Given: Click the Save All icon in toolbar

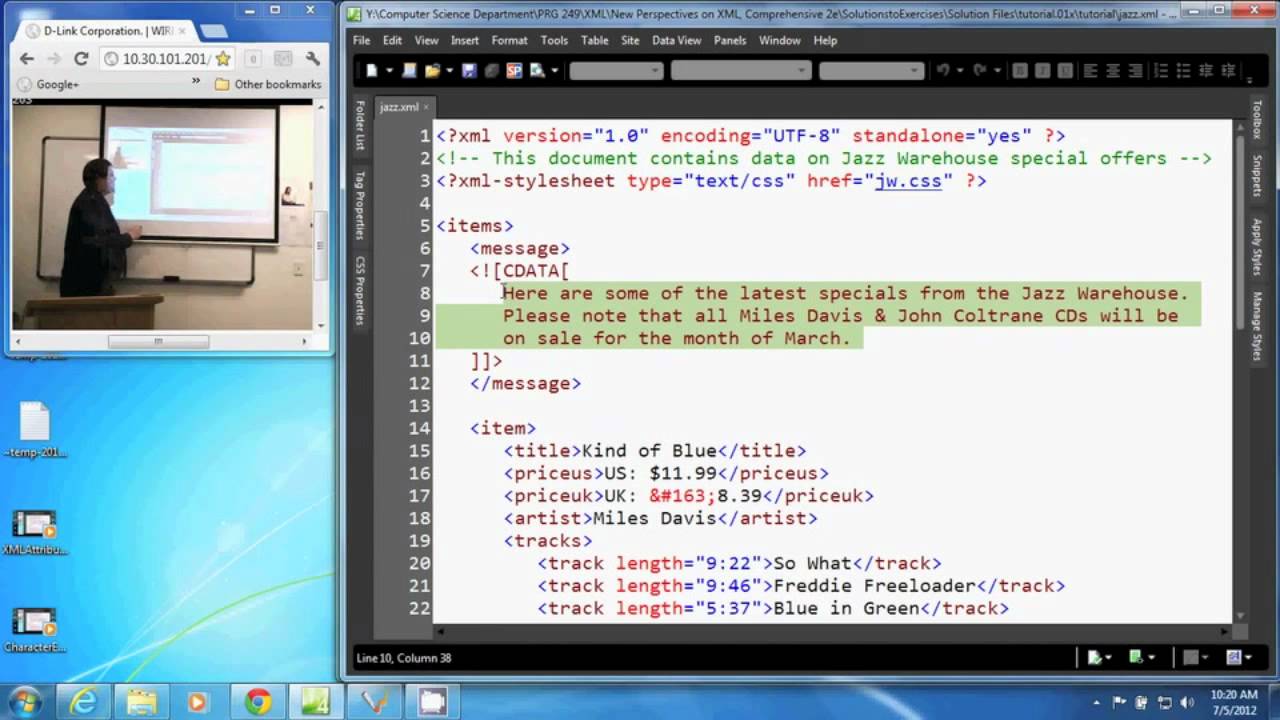Looking at the screenshot, I should (x=492, y=70).
